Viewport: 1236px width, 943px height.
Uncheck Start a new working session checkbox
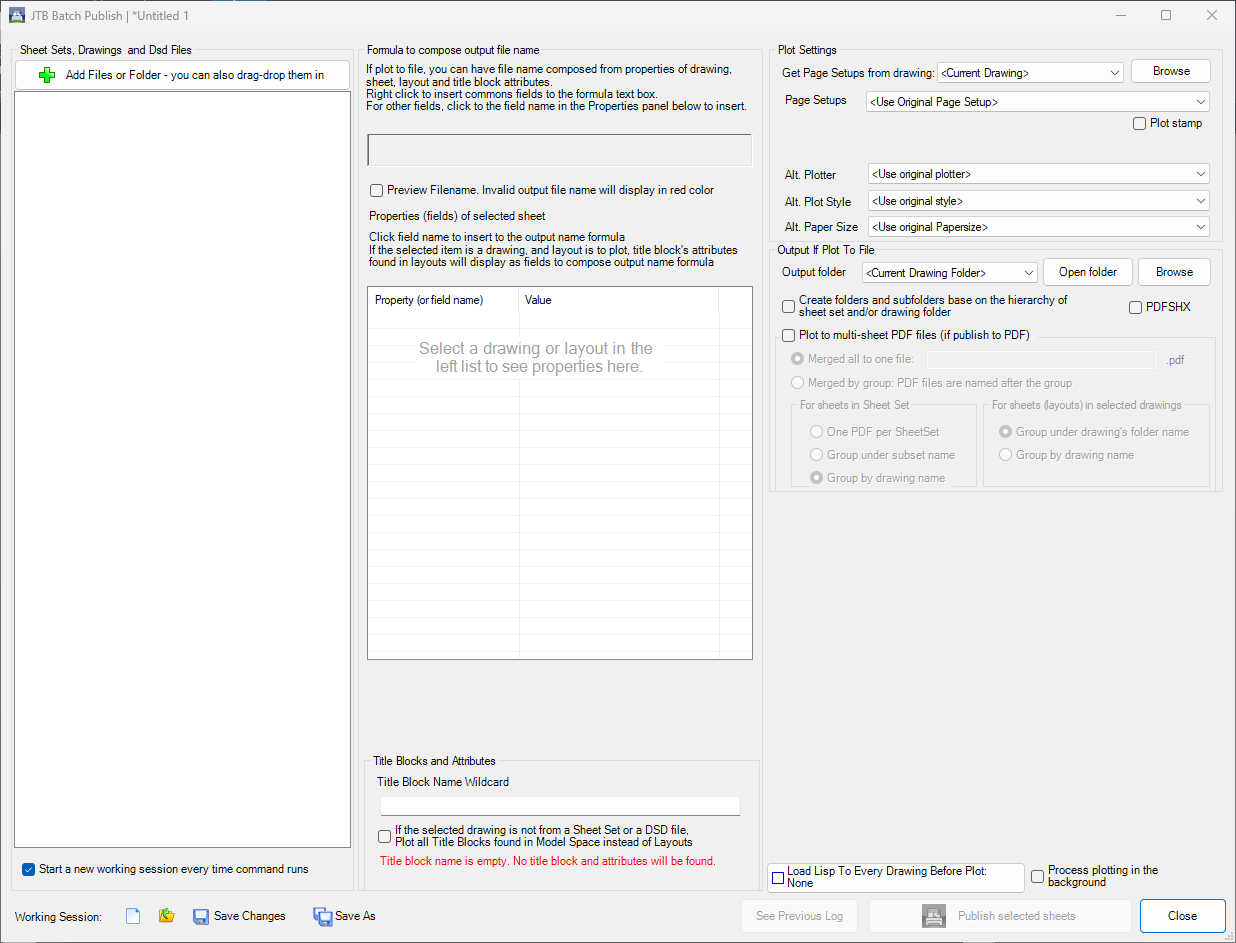pyautogui.click(x=28, y=869)
